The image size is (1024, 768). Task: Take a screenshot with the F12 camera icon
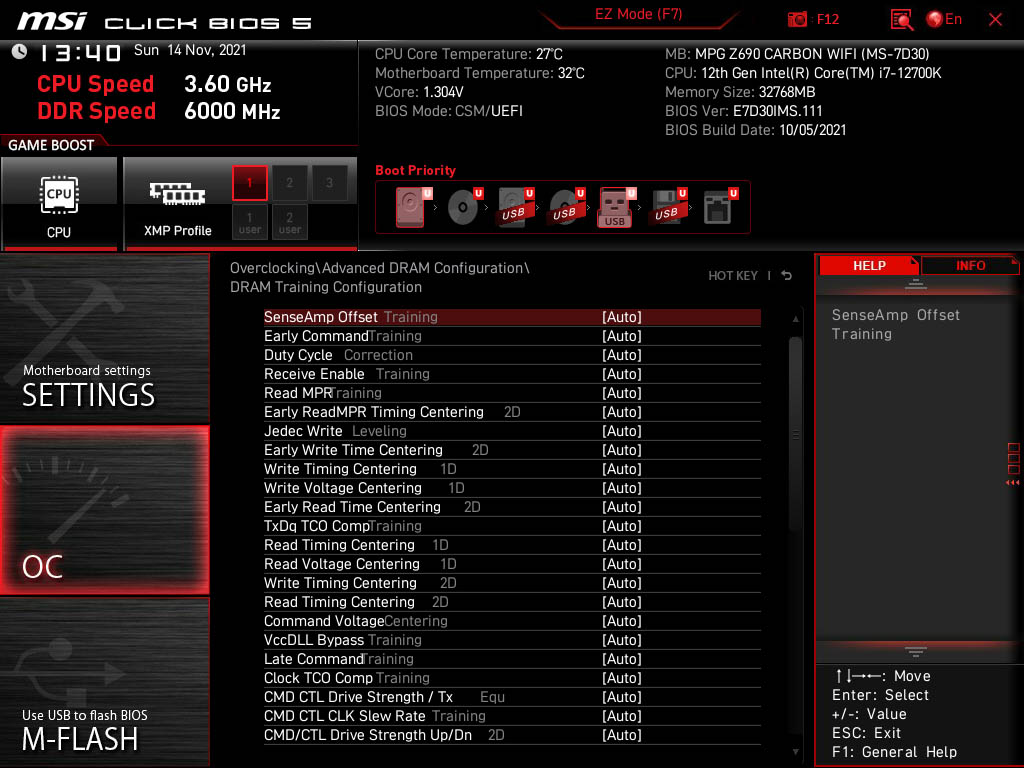pos(798,19)
